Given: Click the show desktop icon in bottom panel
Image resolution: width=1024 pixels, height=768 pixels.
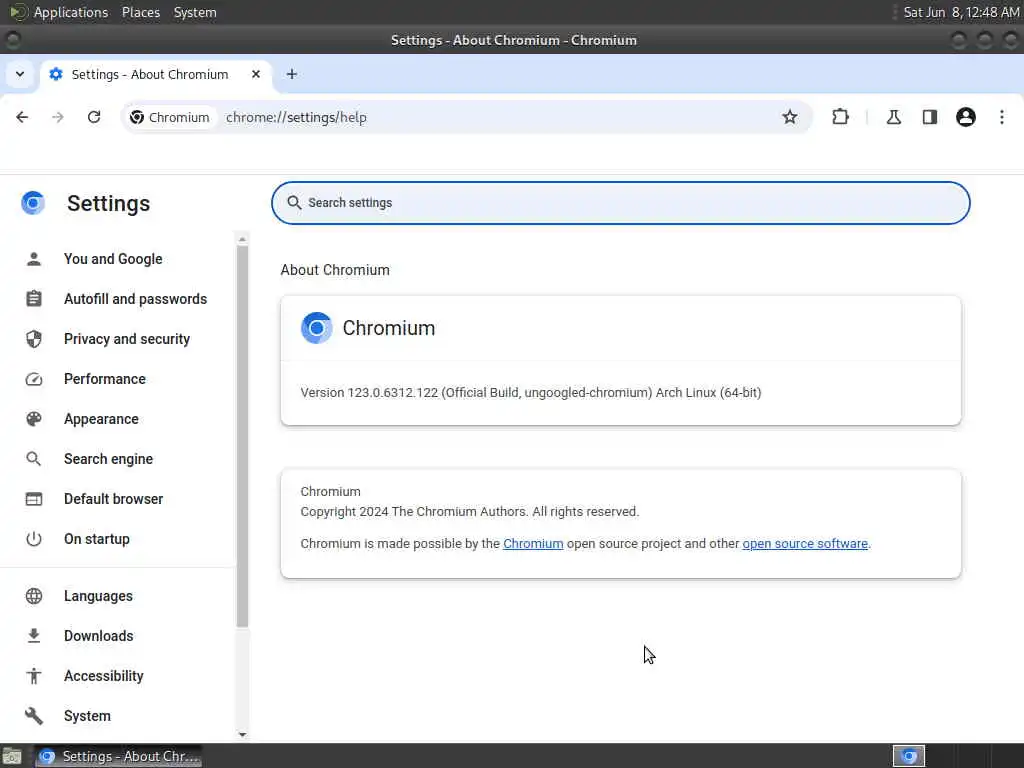Looking at the screenshot, I should coord(12,757).
